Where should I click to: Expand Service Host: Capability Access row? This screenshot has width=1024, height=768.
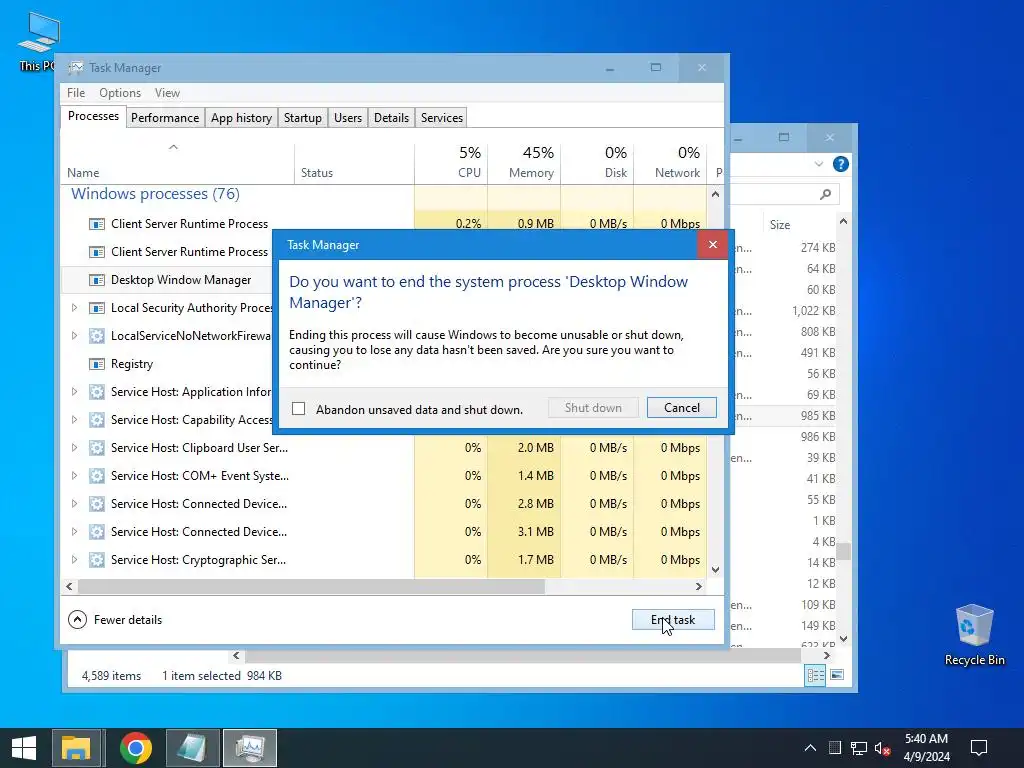click(74, 419)
